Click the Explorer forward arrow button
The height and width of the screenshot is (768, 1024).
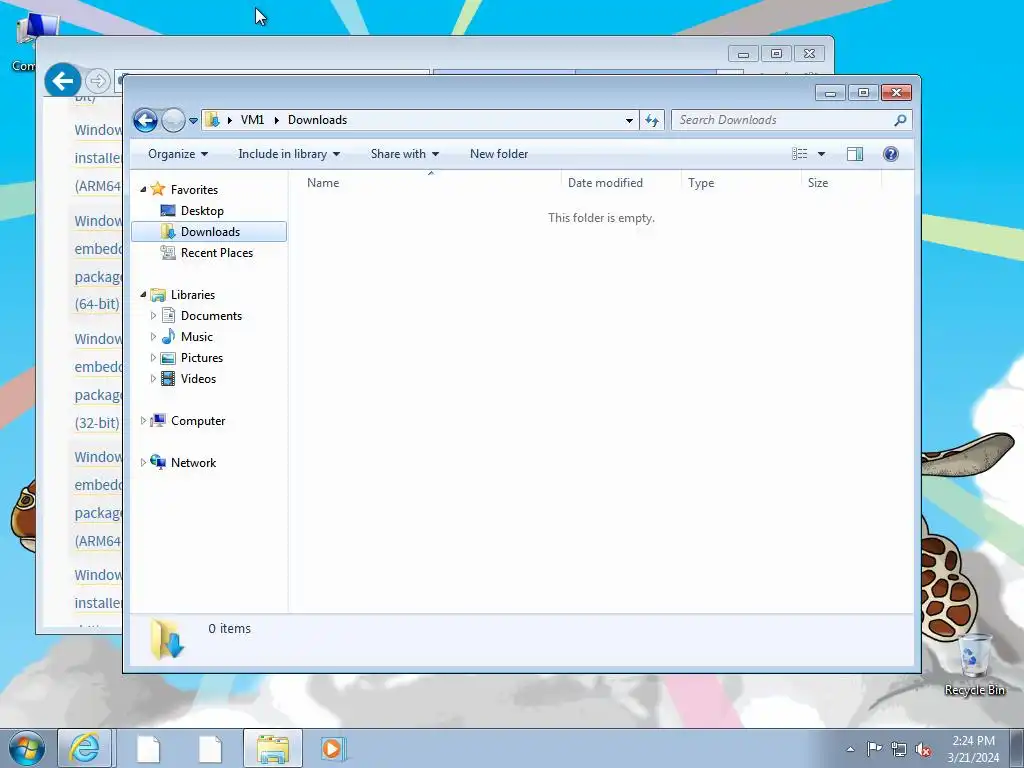click(173, 120)
